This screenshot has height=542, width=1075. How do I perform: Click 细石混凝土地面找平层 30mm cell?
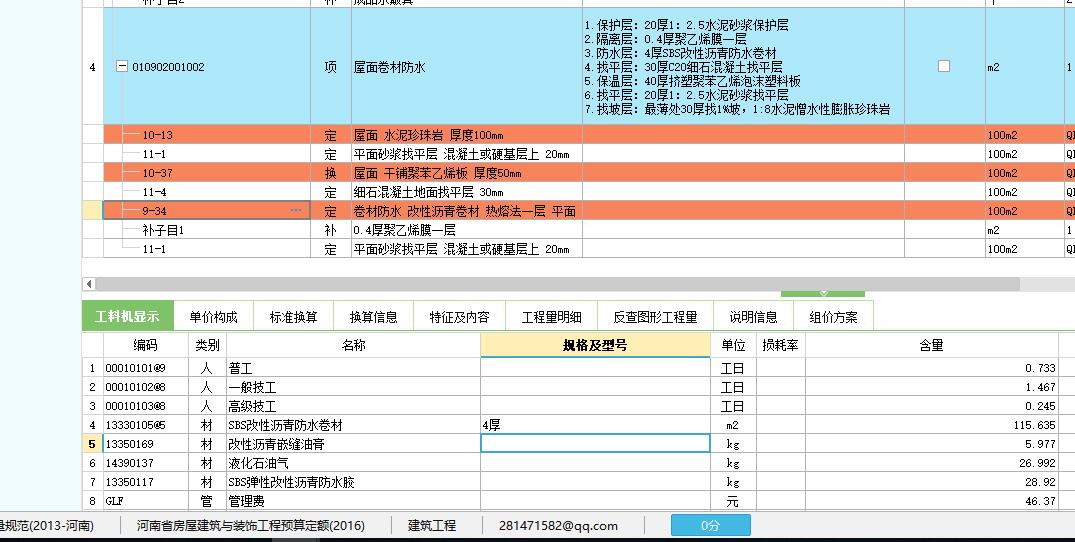tap(467, 192)
